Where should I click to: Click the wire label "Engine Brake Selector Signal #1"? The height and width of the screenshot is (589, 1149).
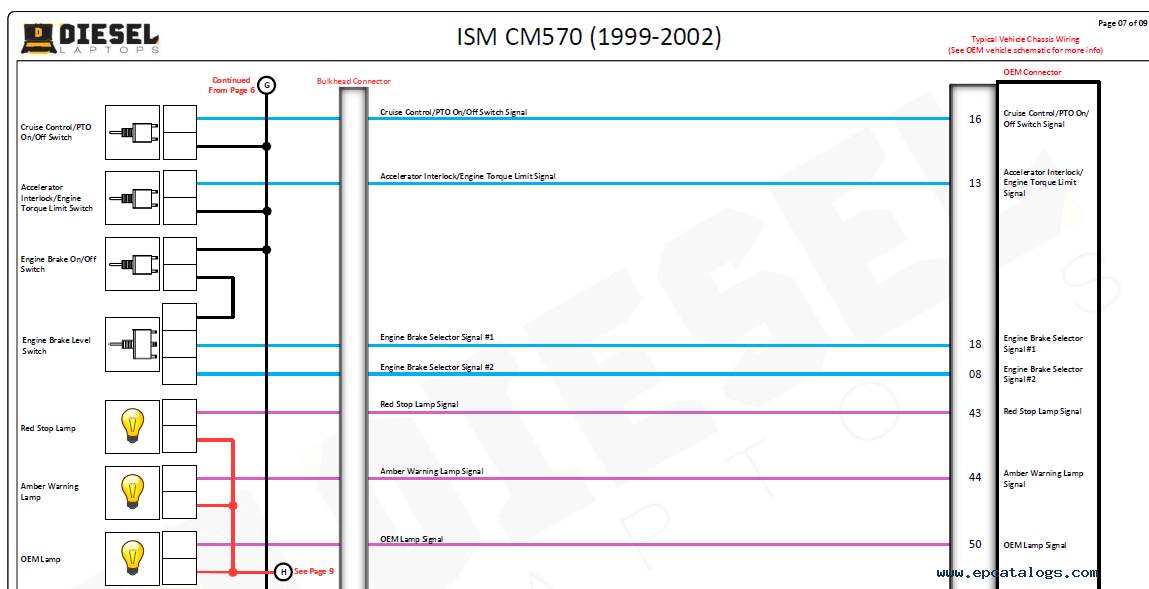coord(437,338)
